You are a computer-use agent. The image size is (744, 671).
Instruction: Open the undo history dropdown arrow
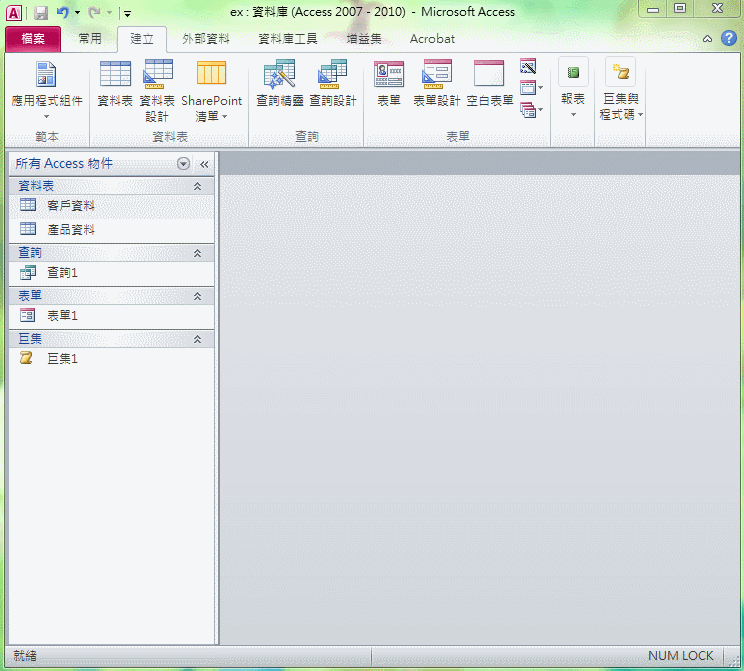(x=77, y=13)
